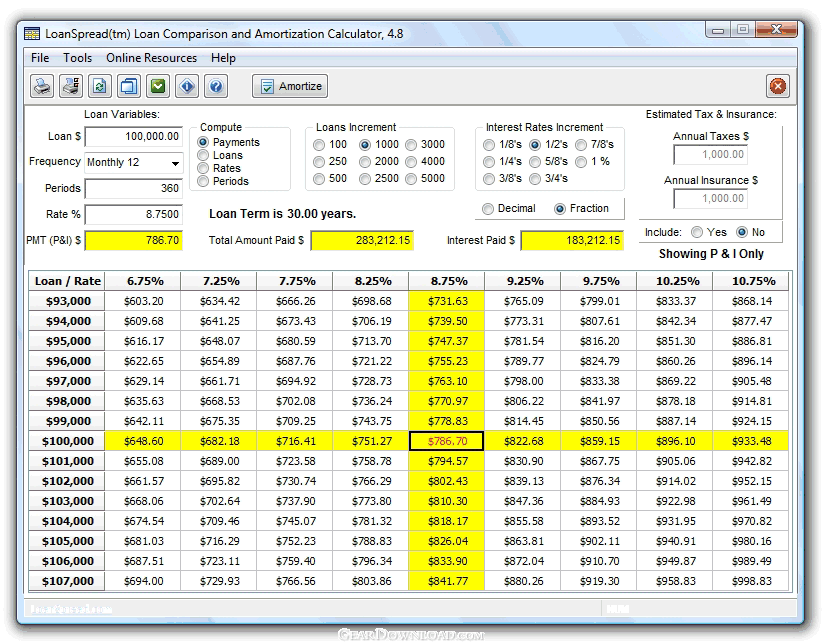Select the $998.83 payment cell

(x=751, y=581)
